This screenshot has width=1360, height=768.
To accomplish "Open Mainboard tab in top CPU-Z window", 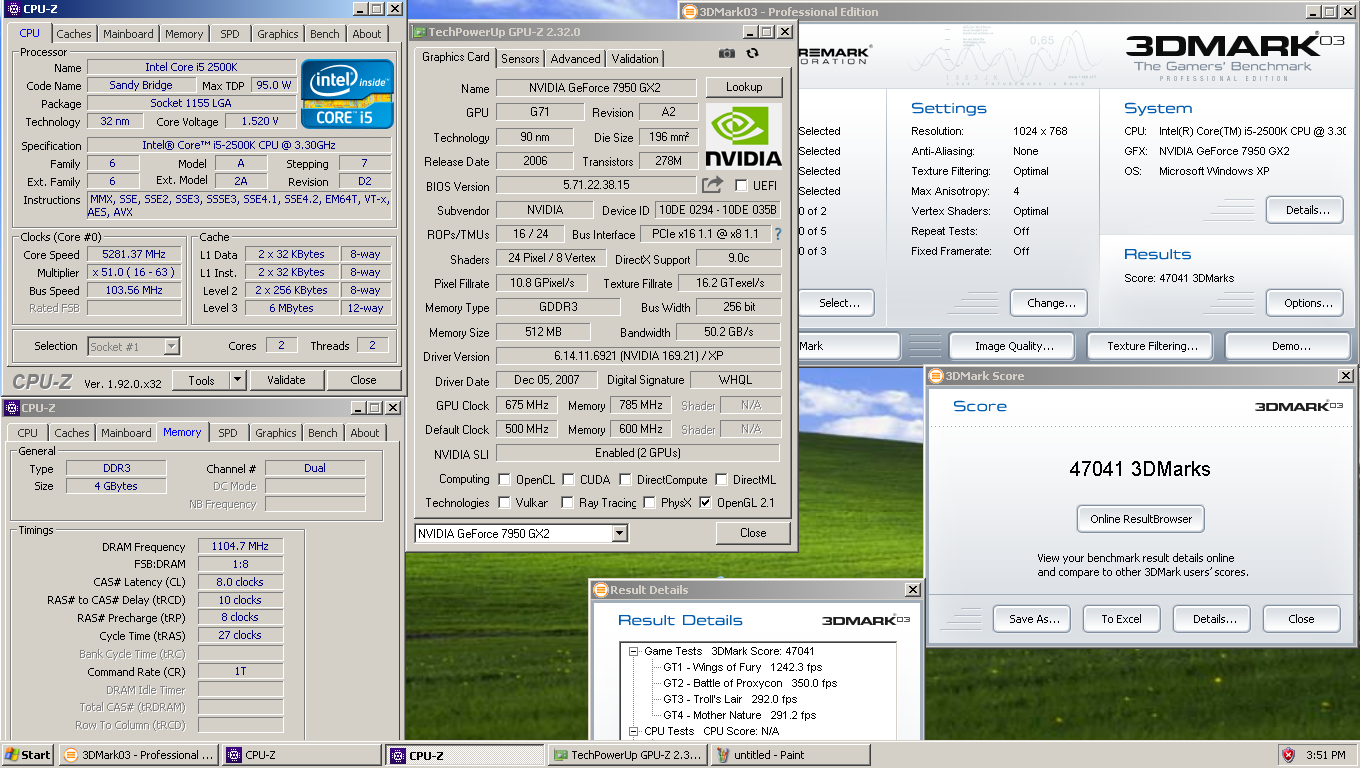I will [x=129, y=34].
